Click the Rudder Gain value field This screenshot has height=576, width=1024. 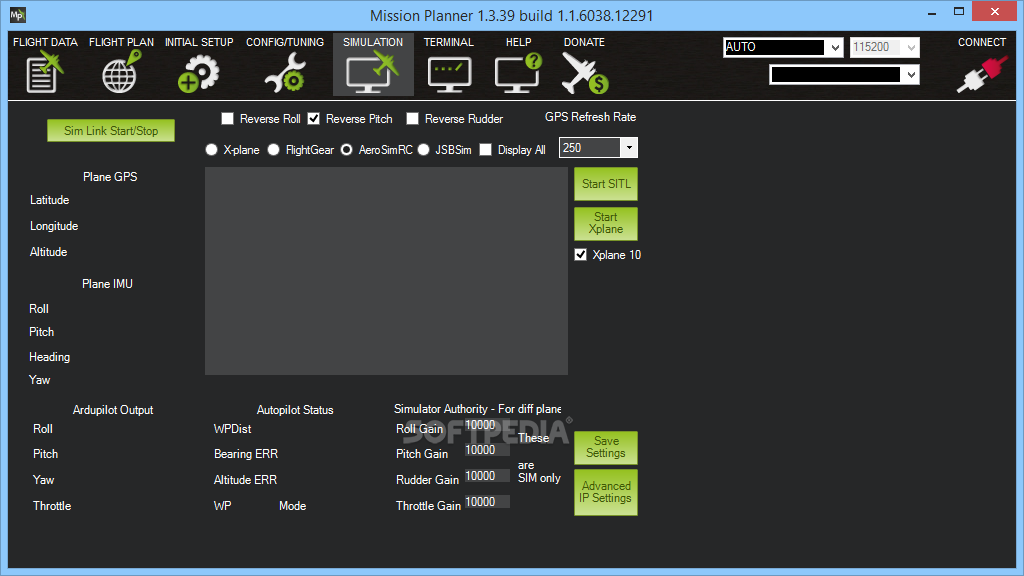point(487,476)
